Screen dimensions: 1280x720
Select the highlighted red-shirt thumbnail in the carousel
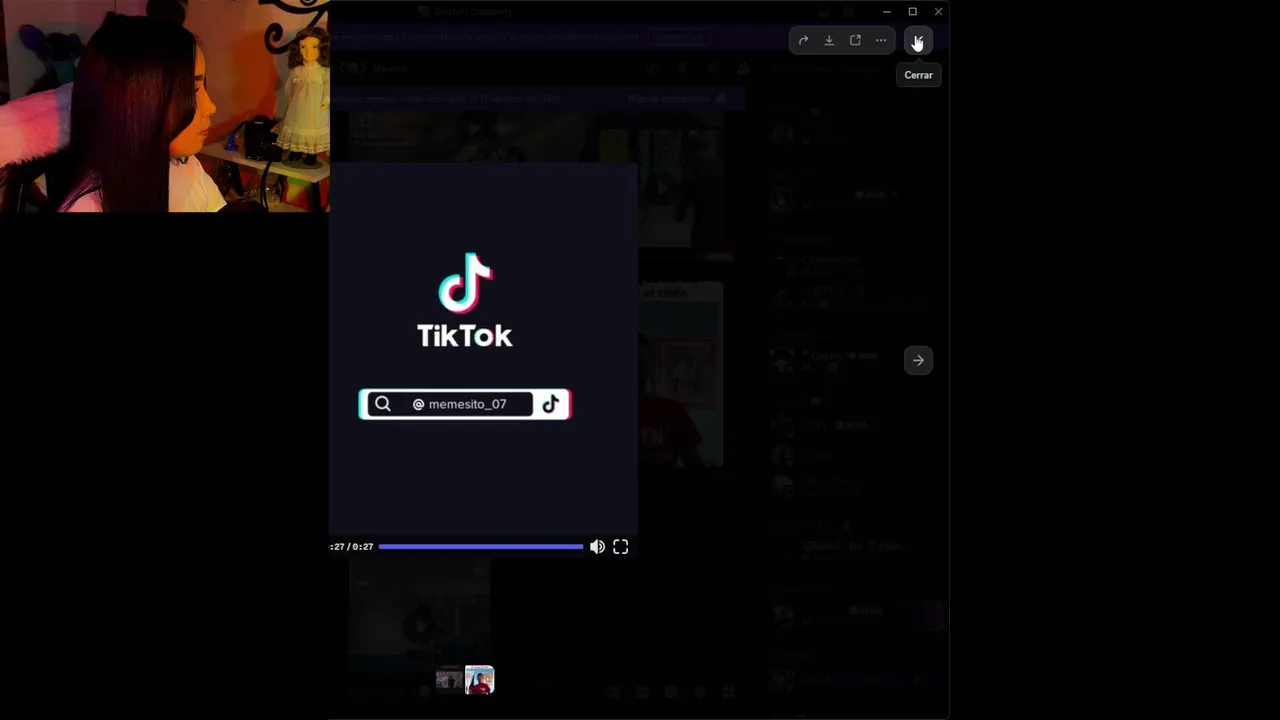[x=479, y=680]
